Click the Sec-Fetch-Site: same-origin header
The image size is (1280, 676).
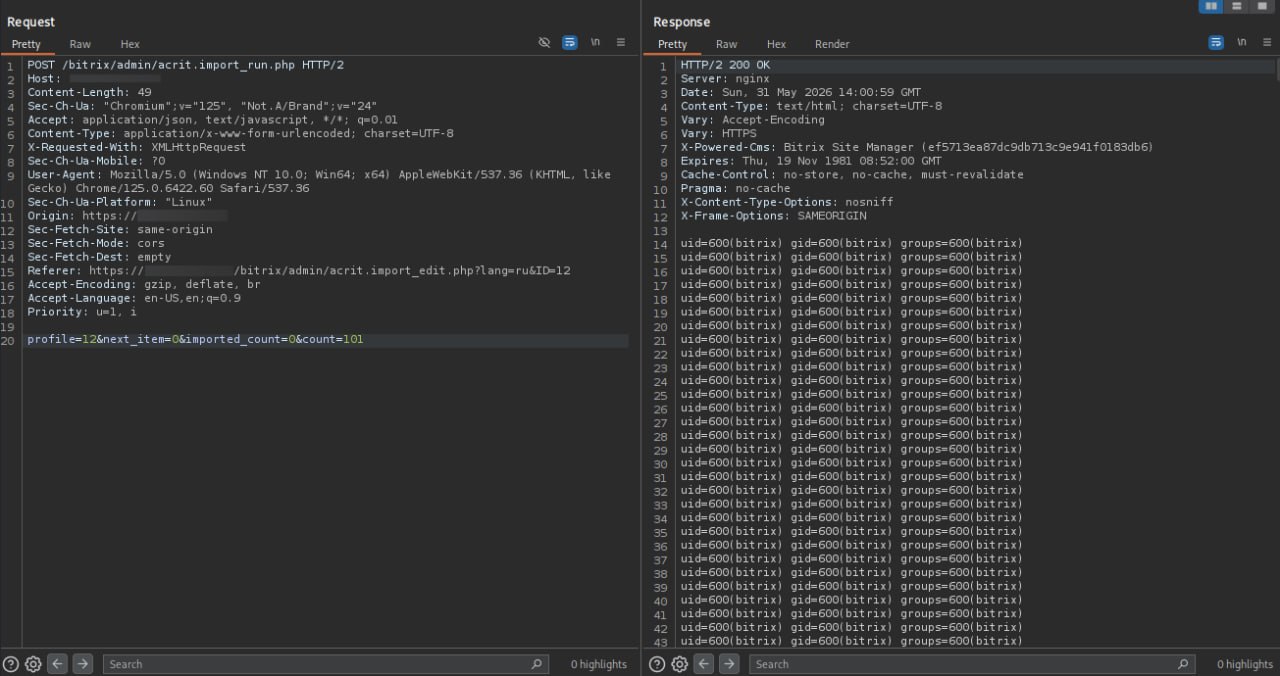120,230
